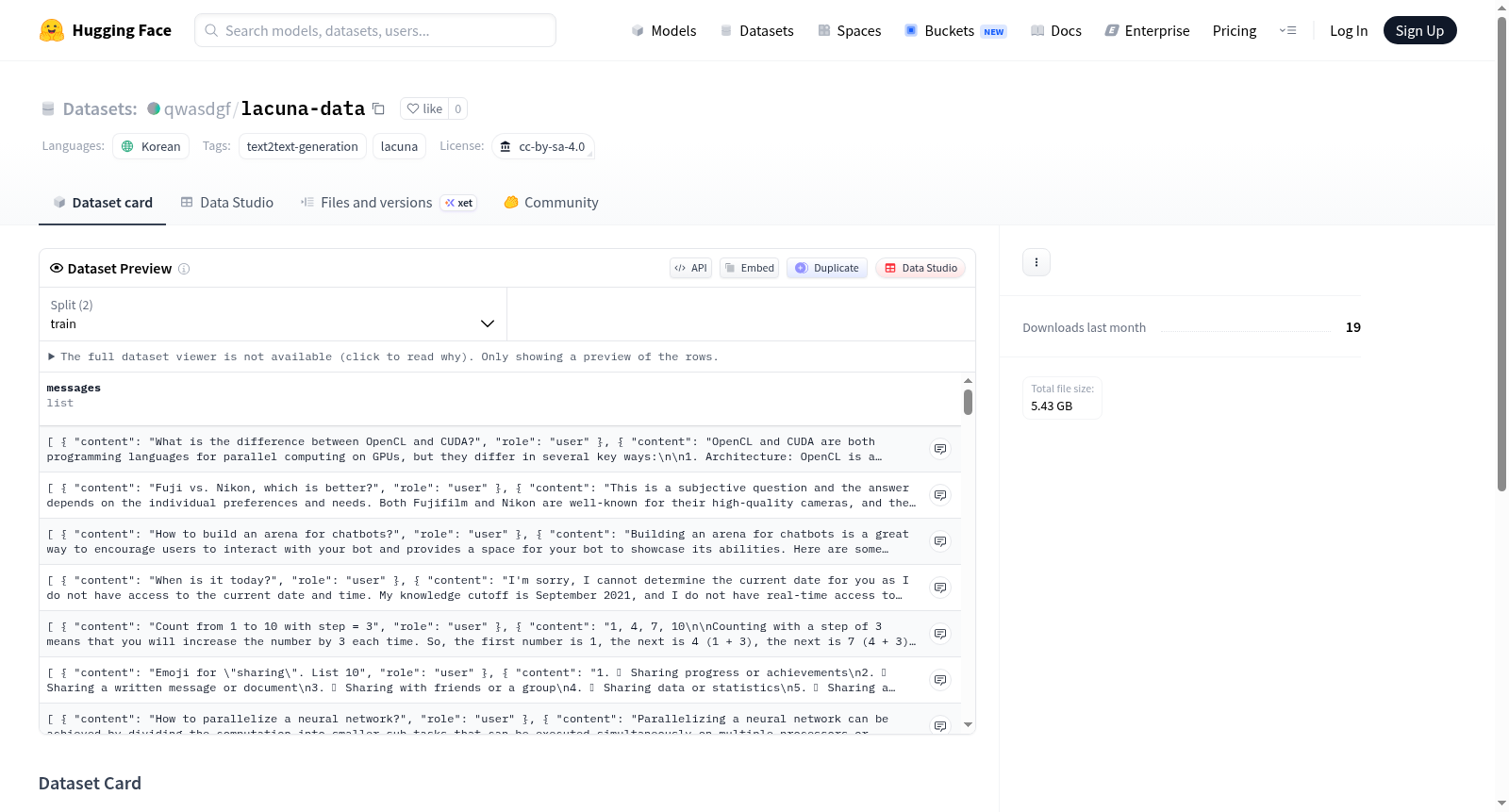The height and width of the screenshot is (812, 1509).
Task: Go to Spaces in top navigation
Action: [x=849, y=30]
